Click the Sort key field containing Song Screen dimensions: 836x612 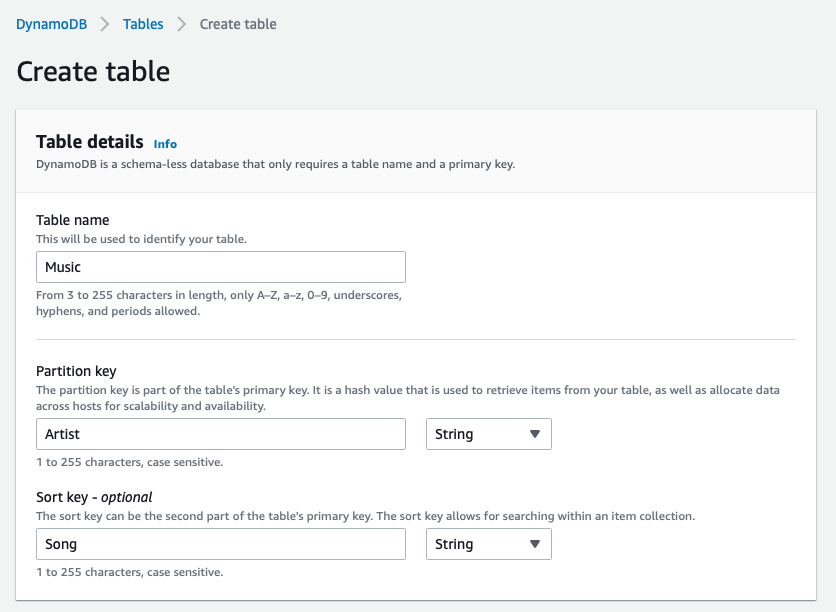[221, 544]
